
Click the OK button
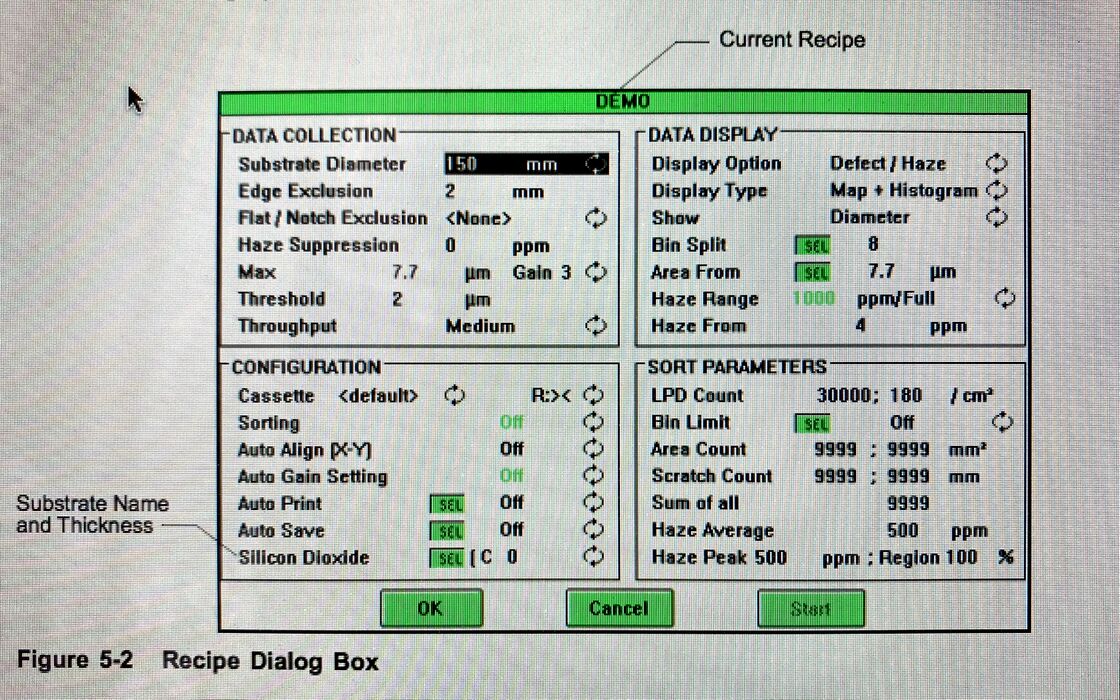click(431, 608)
